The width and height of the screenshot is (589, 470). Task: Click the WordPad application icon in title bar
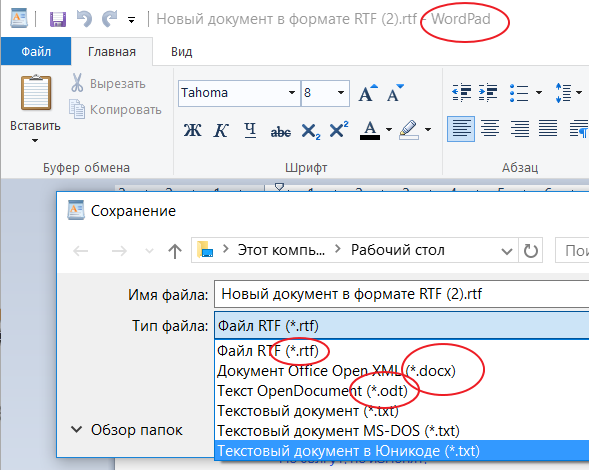[x=19, y=18]
